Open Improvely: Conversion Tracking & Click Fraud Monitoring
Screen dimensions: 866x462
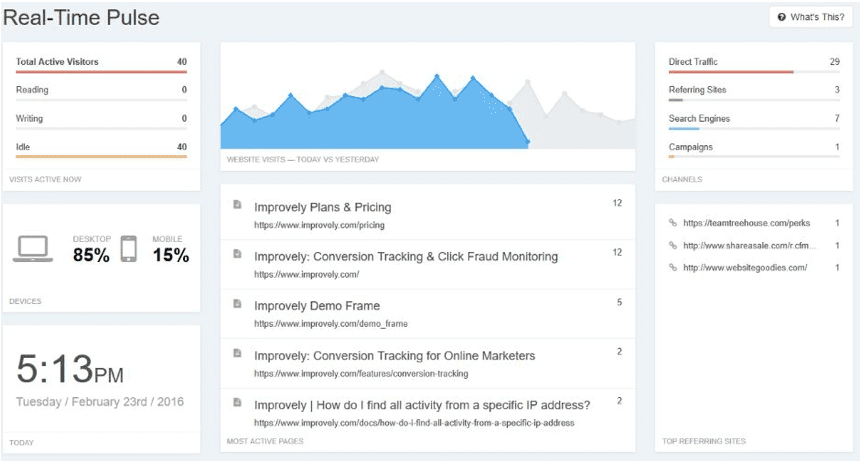pyautogui.click(x=405, y=256)
